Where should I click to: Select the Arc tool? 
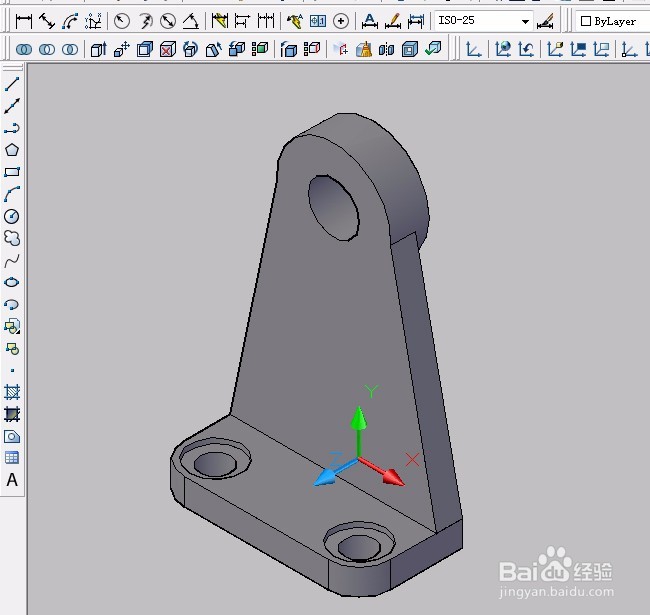(x=12, y=194)
